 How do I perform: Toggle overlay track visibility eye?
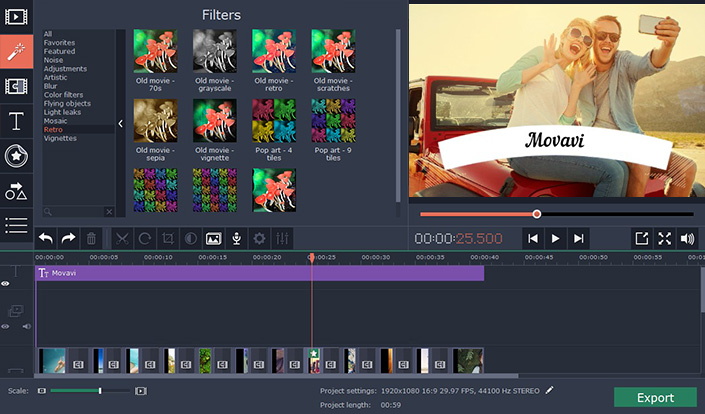pyautogui.click(x=5, y=327)
